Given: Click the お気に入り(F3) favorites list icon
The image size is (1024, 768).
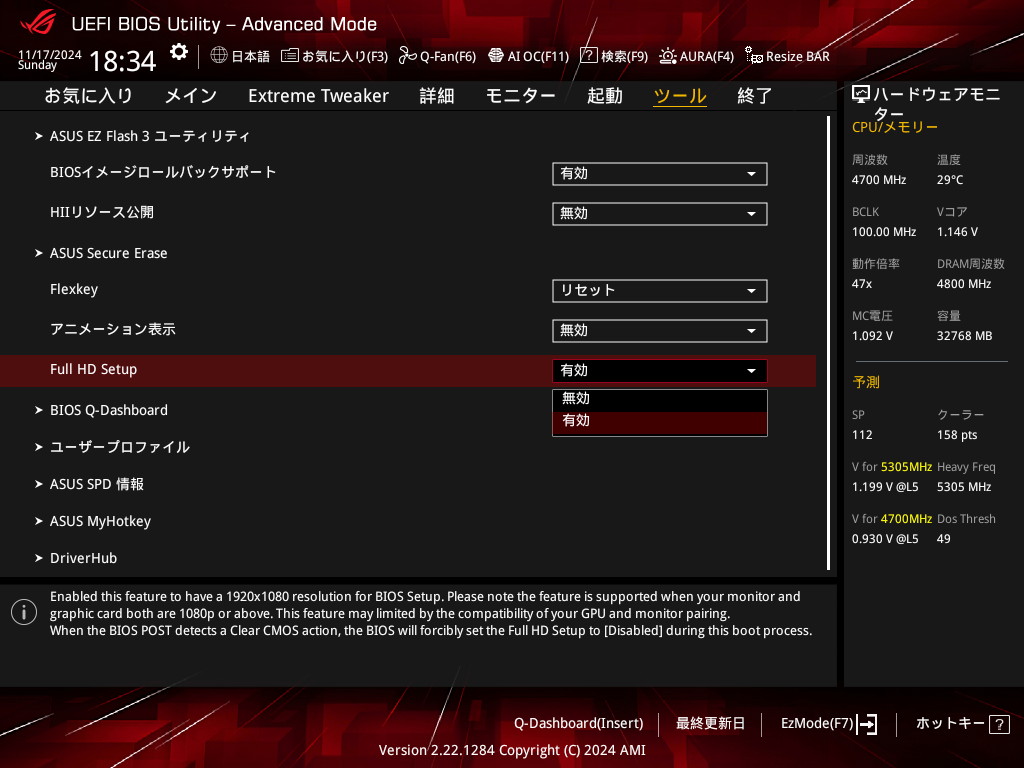Looking at the screenshot, I should [x=289, y=56].
